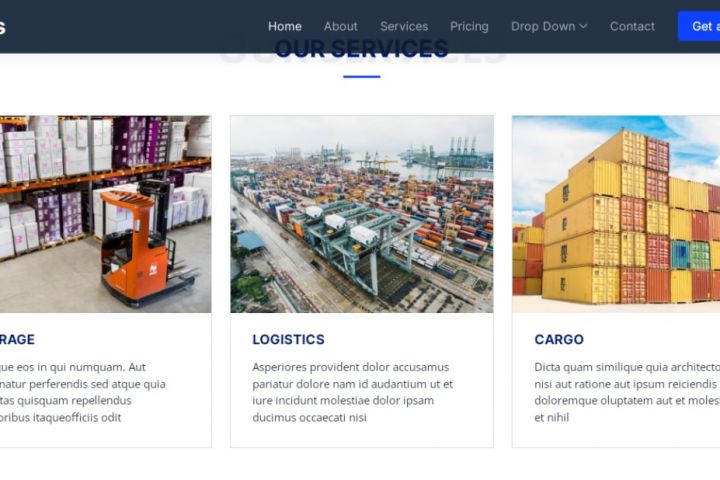Click the blue underline below the heading
This screenshot has width=720, height=480.
[x=362, y=77]
